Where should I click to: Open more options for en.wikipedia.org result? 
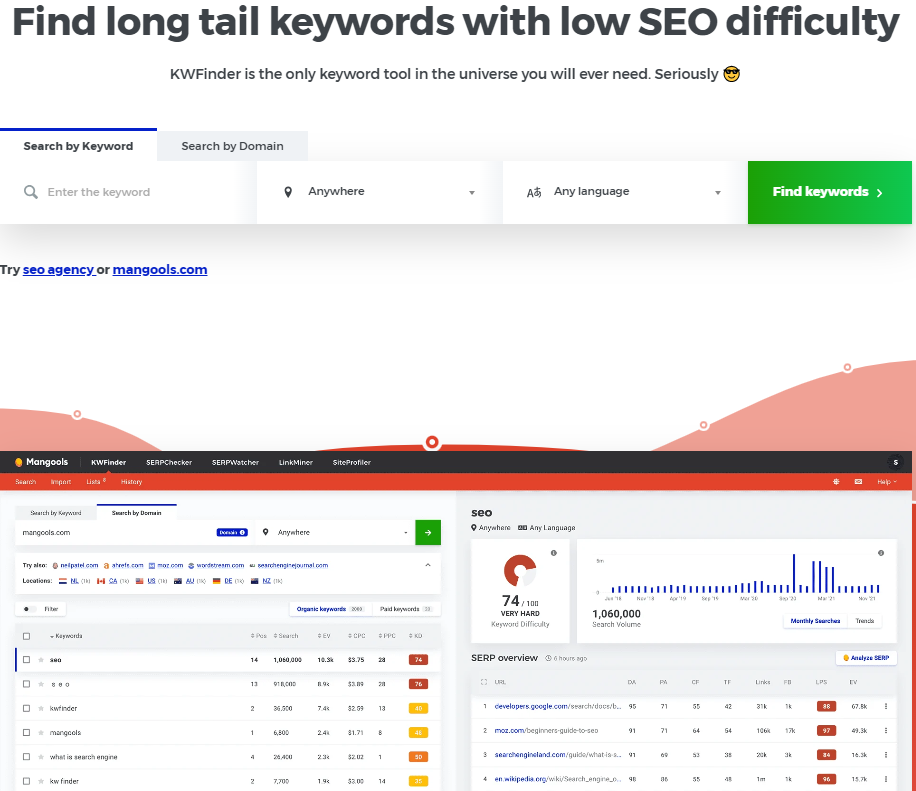(886, 779)
